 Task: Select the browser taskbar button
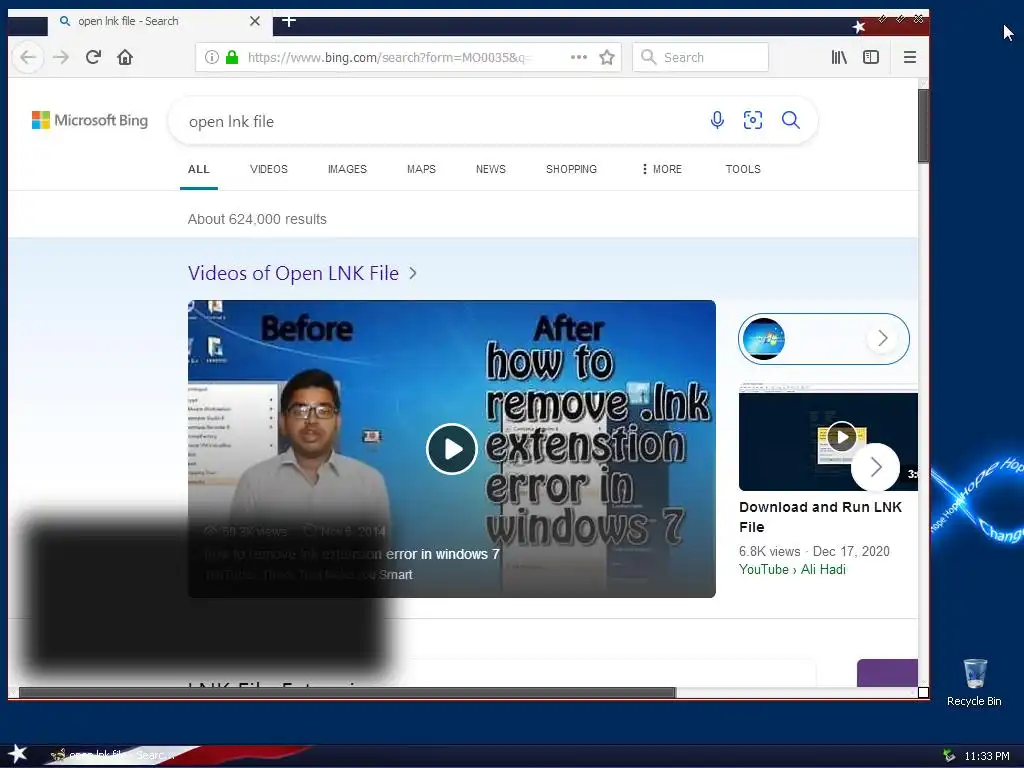[114, 755]
